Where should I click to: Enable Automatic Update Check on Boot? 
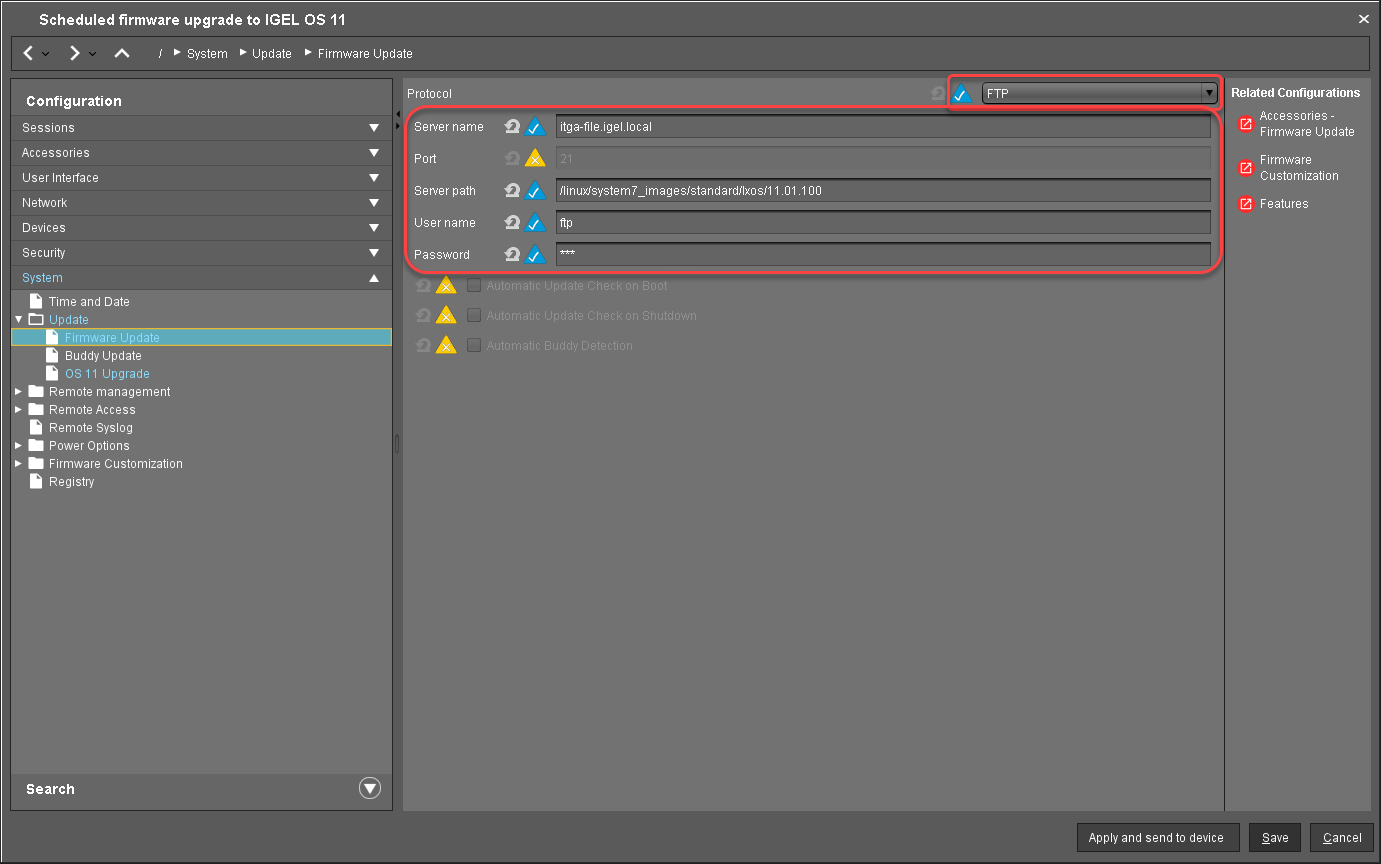pyautogui.click(x=474, y=286)
